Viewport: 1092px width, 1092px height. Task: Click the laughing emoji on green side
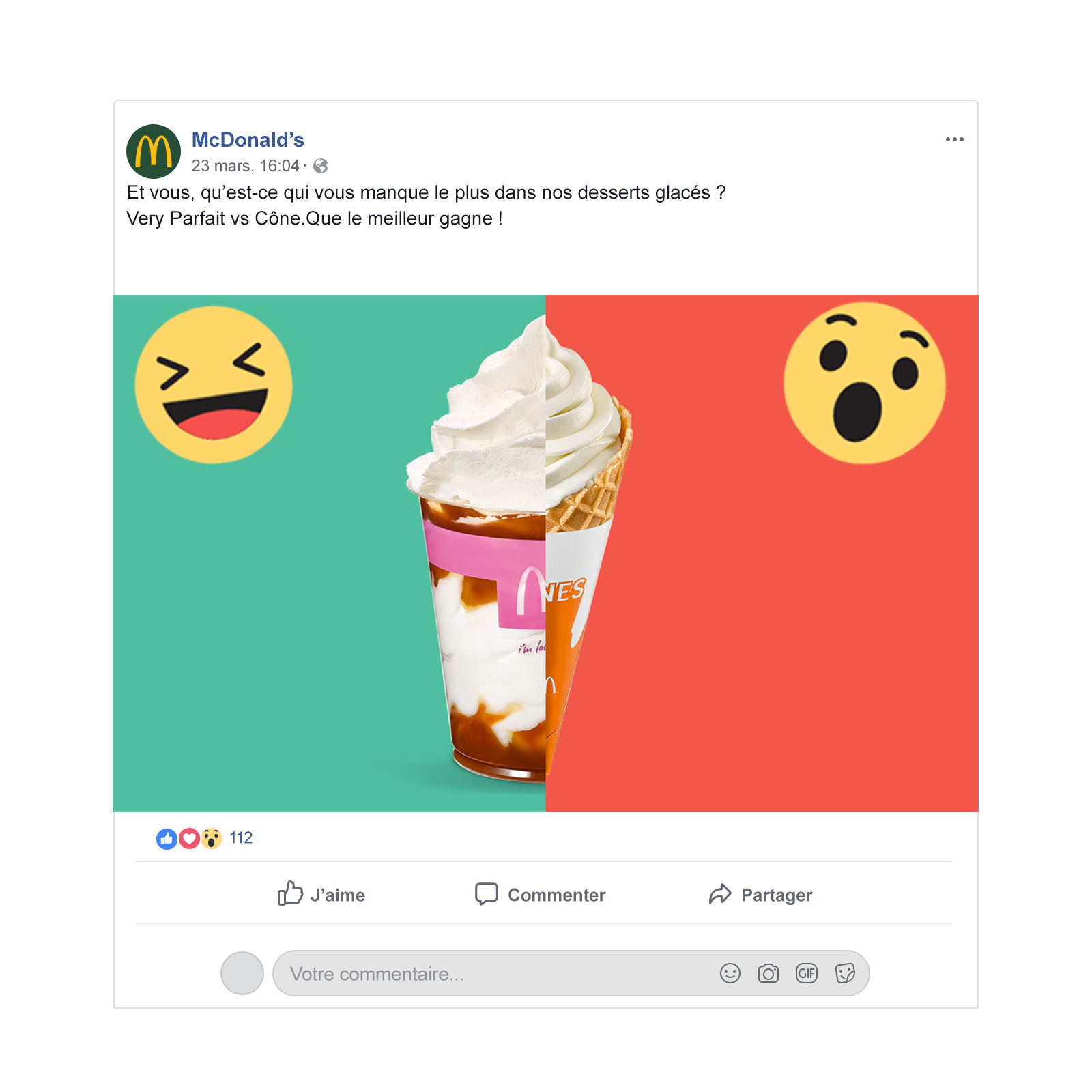[214, 385]
